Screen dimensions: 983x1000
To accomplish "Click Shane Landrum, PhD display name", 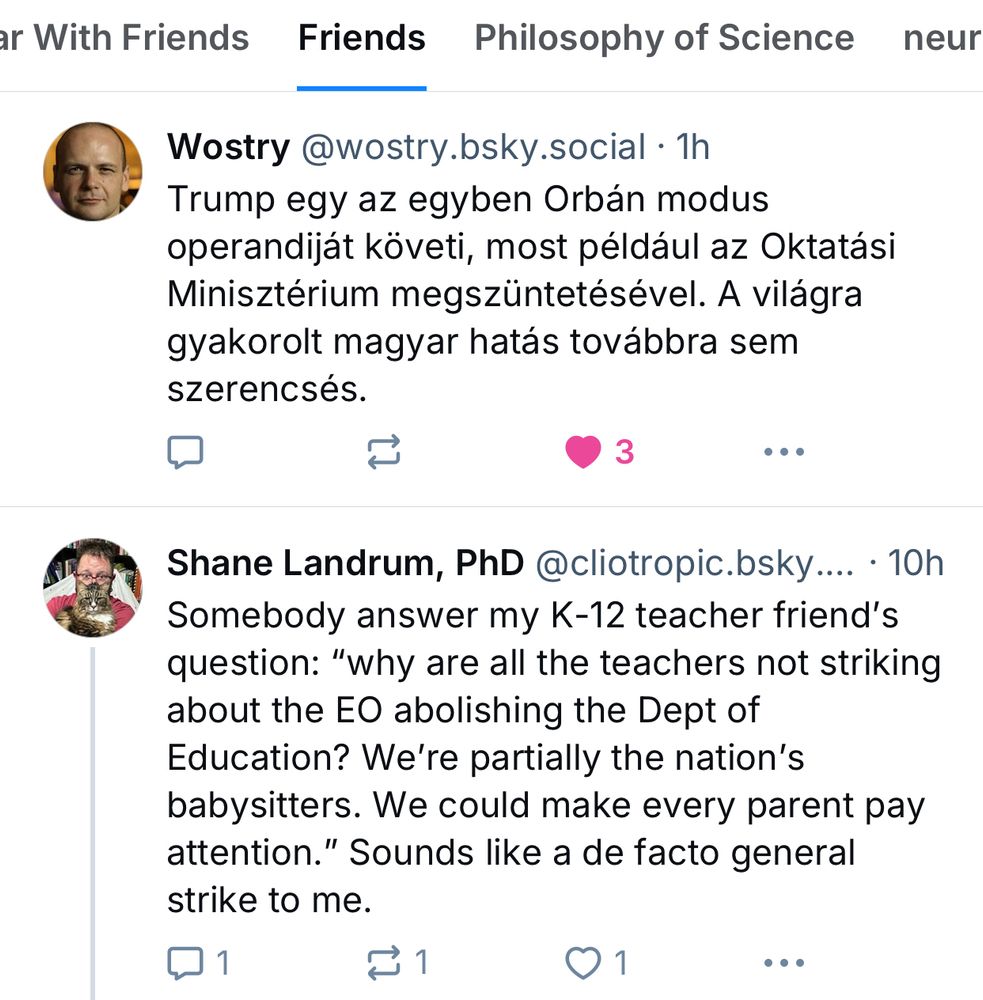I will click(345, 563).
